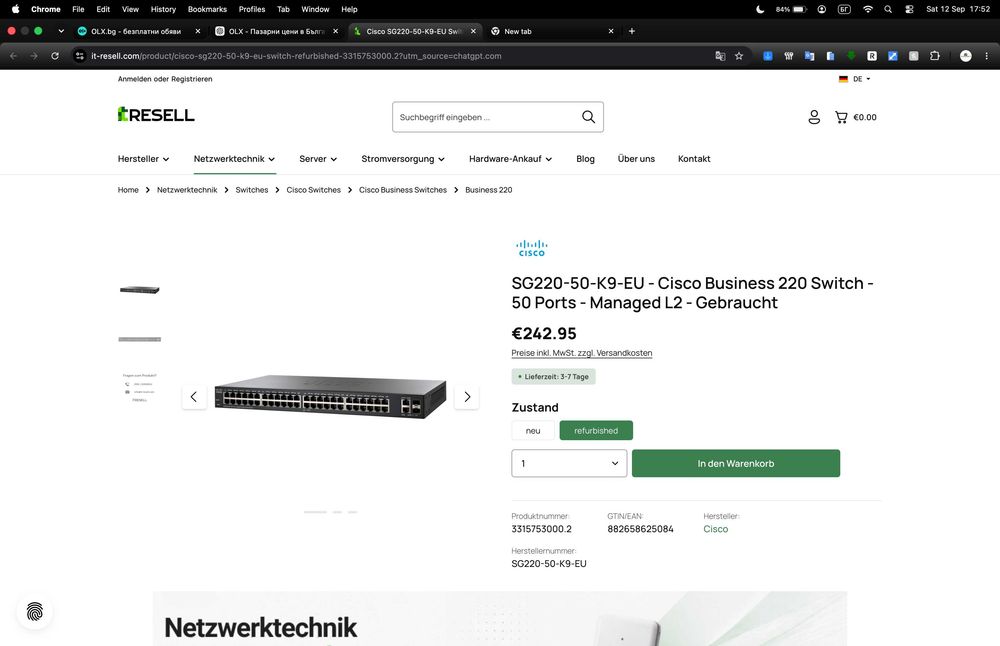Close the New tab tab
Viewport: 1000px width, 646px height.
[x=610, y=31]
